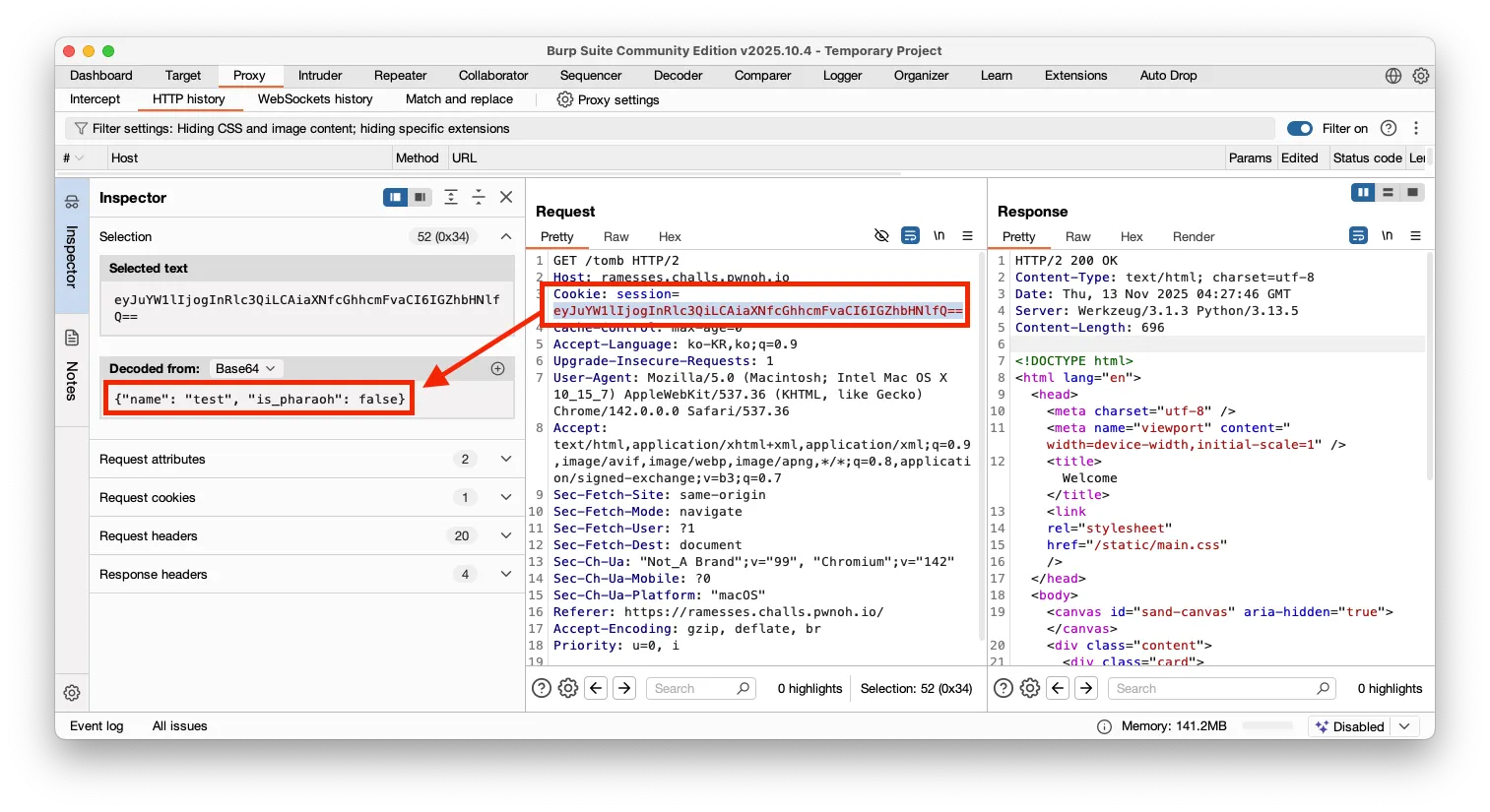Collapse all Inspector sections icon

click(x=479, y=197)
